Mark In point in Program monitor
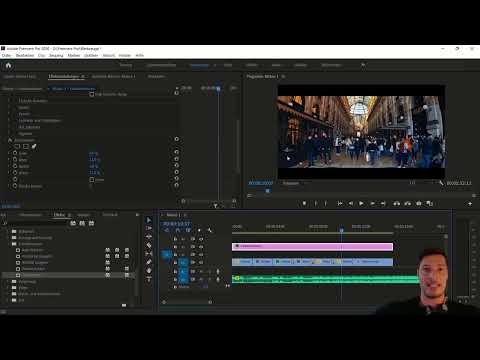480x360 pixels. [316, 203]
